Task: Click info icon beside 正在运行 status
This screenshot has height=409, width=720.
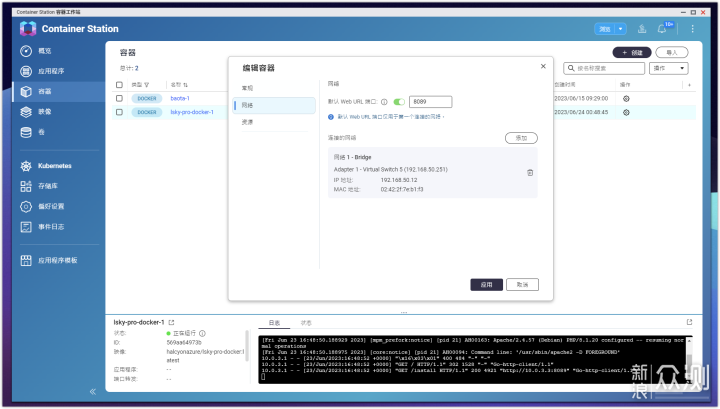Action: click(x=202, y=333)
